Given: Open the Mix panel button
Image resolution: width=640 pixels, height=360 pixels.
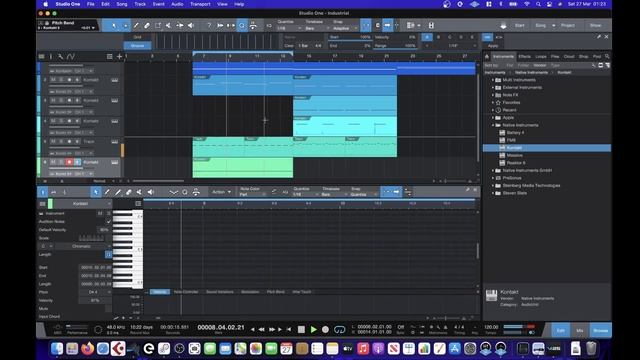Looking at the screenshot, I should coord(580,330).
